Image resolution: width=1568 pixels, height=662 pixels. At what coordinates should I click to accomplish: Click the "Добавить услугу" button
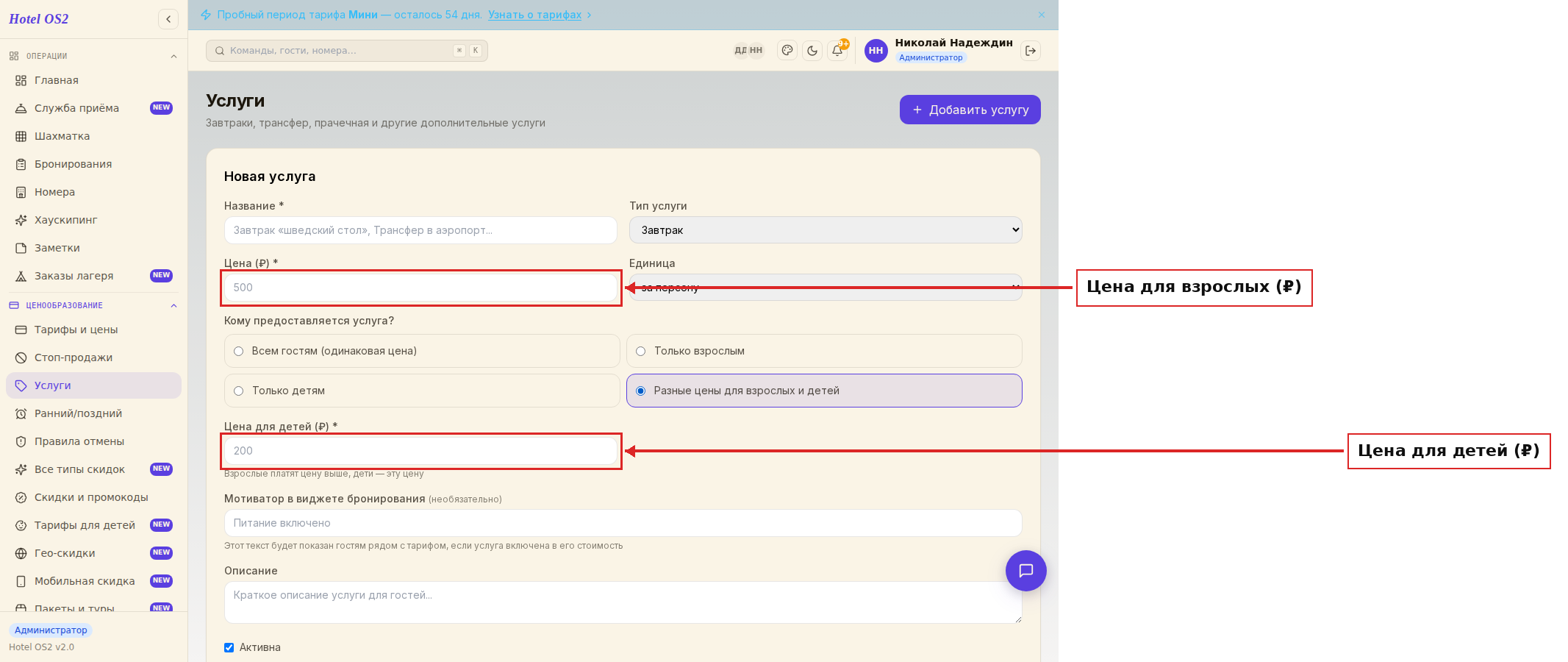coord(970,110)
